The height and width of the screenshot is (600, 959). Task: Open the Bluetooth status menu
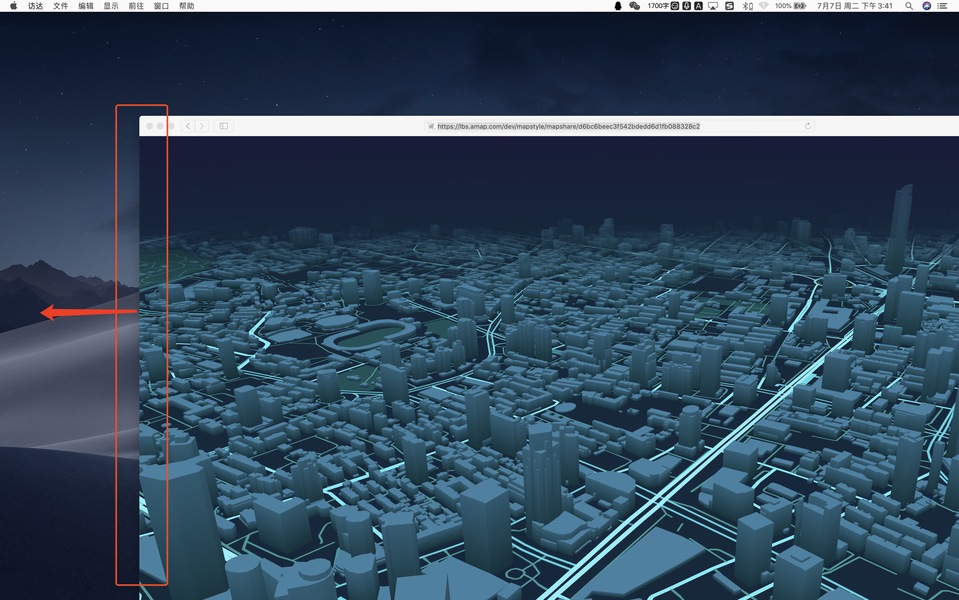pos(747,6)
